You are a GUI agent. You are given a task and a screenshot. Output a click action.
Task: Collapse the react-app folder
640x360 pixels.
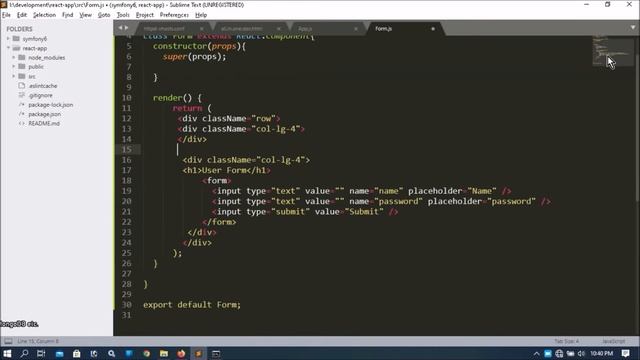(8, 48)
